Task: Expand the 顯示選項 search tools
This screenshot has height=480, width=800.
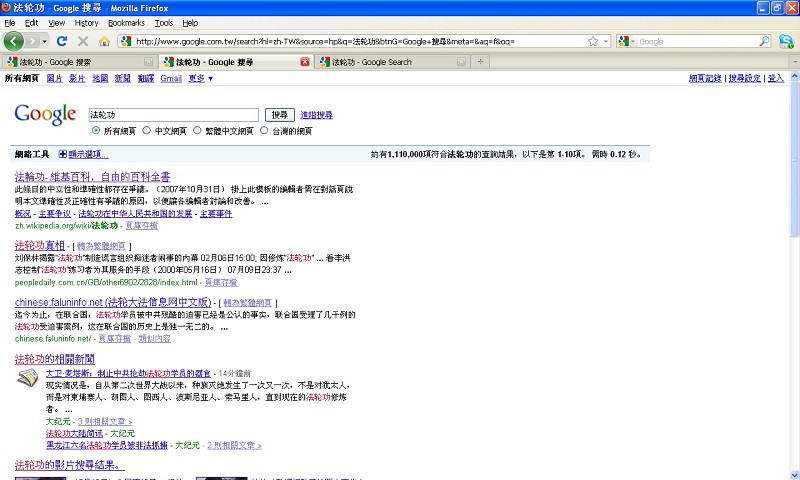Action: [x=83, y=154]
